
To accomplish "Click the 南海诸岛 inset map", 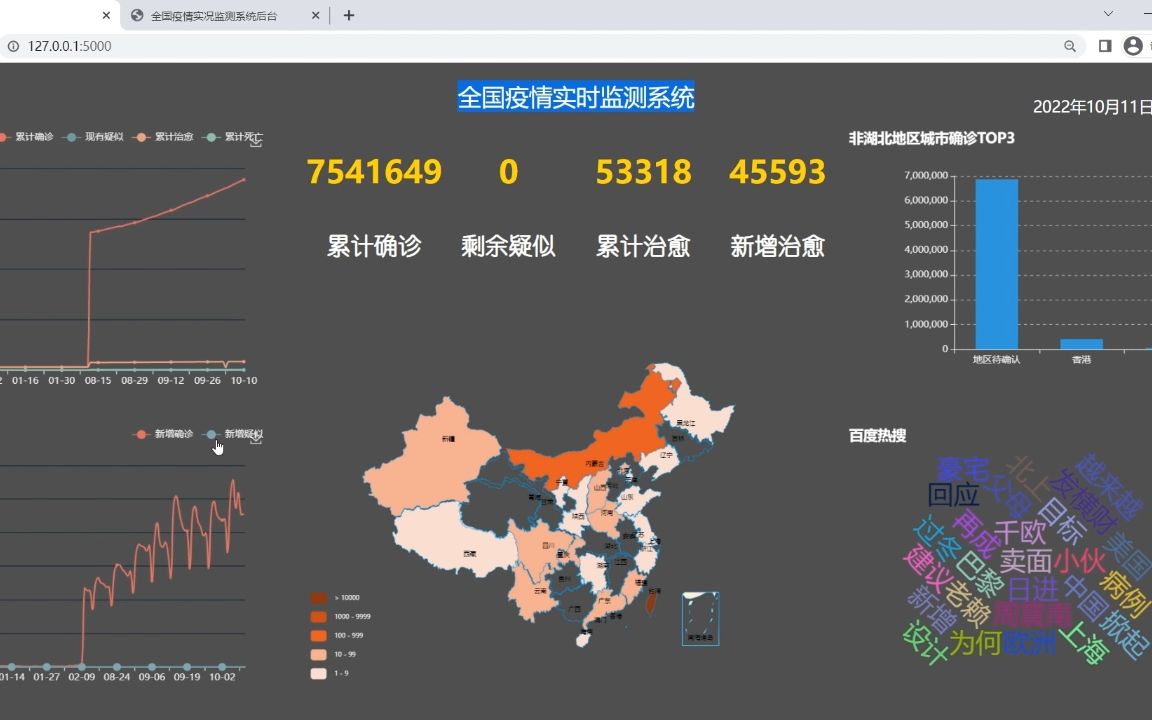I will click(x=700, y=619).
